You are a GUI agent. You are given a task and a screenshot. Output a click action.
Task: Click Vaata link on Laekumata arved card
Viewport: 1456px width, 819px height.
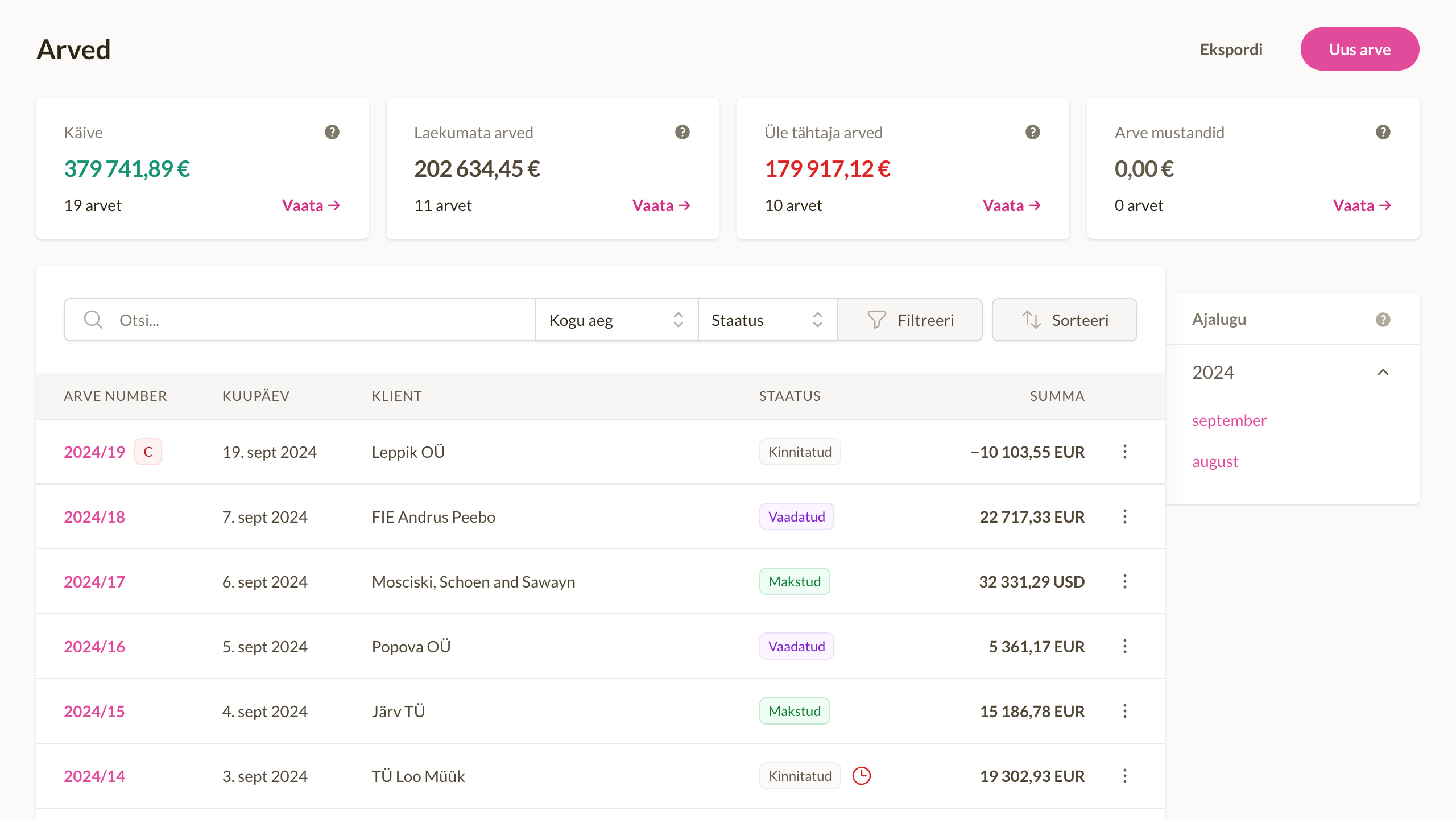[x=661, y=205]
